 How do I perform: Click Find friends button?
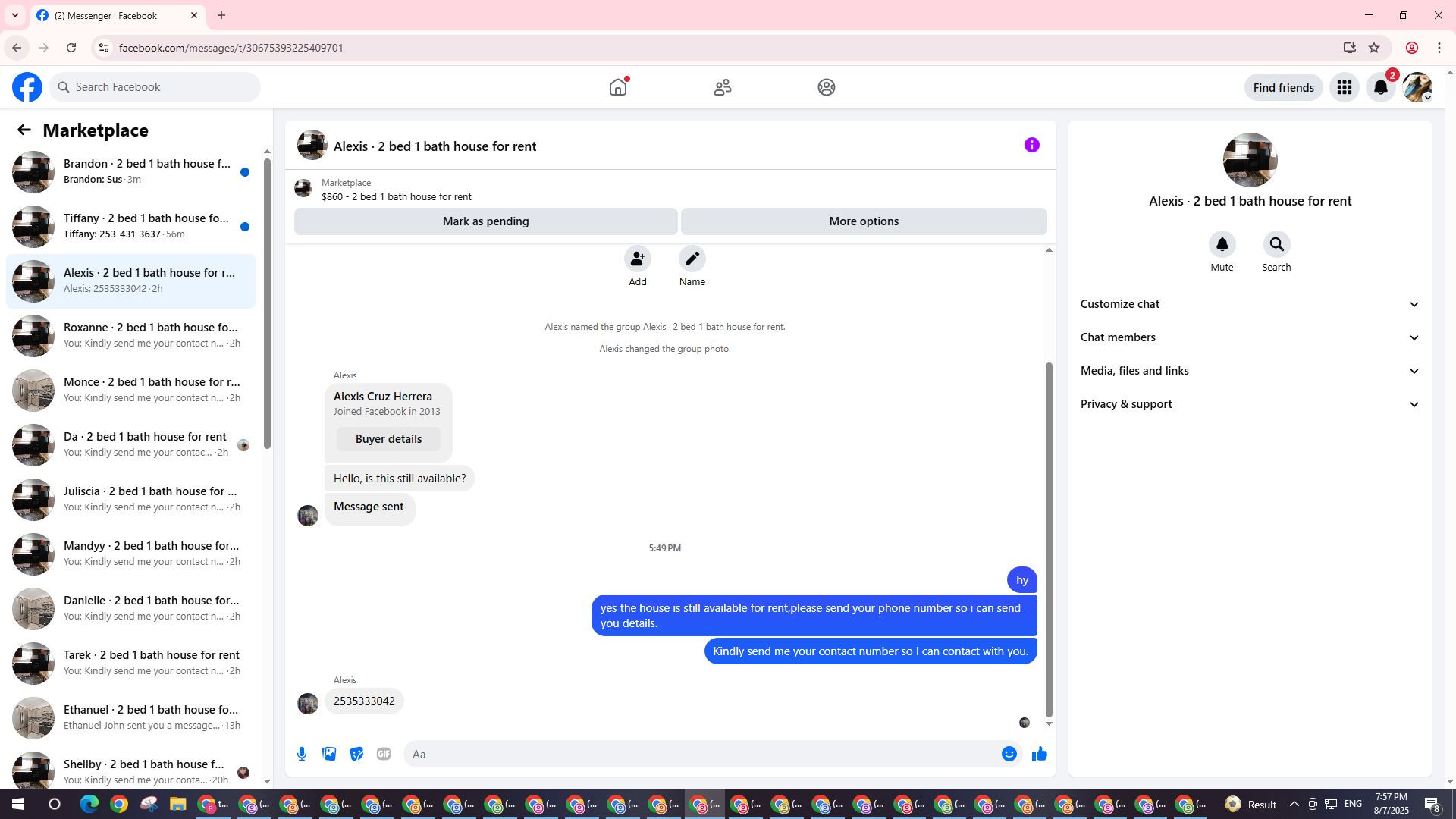coord(1283,87)
